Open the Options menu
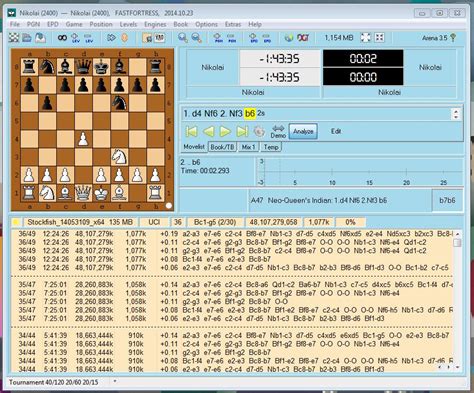This screenshot has width=474, height=393. (206, 24)
